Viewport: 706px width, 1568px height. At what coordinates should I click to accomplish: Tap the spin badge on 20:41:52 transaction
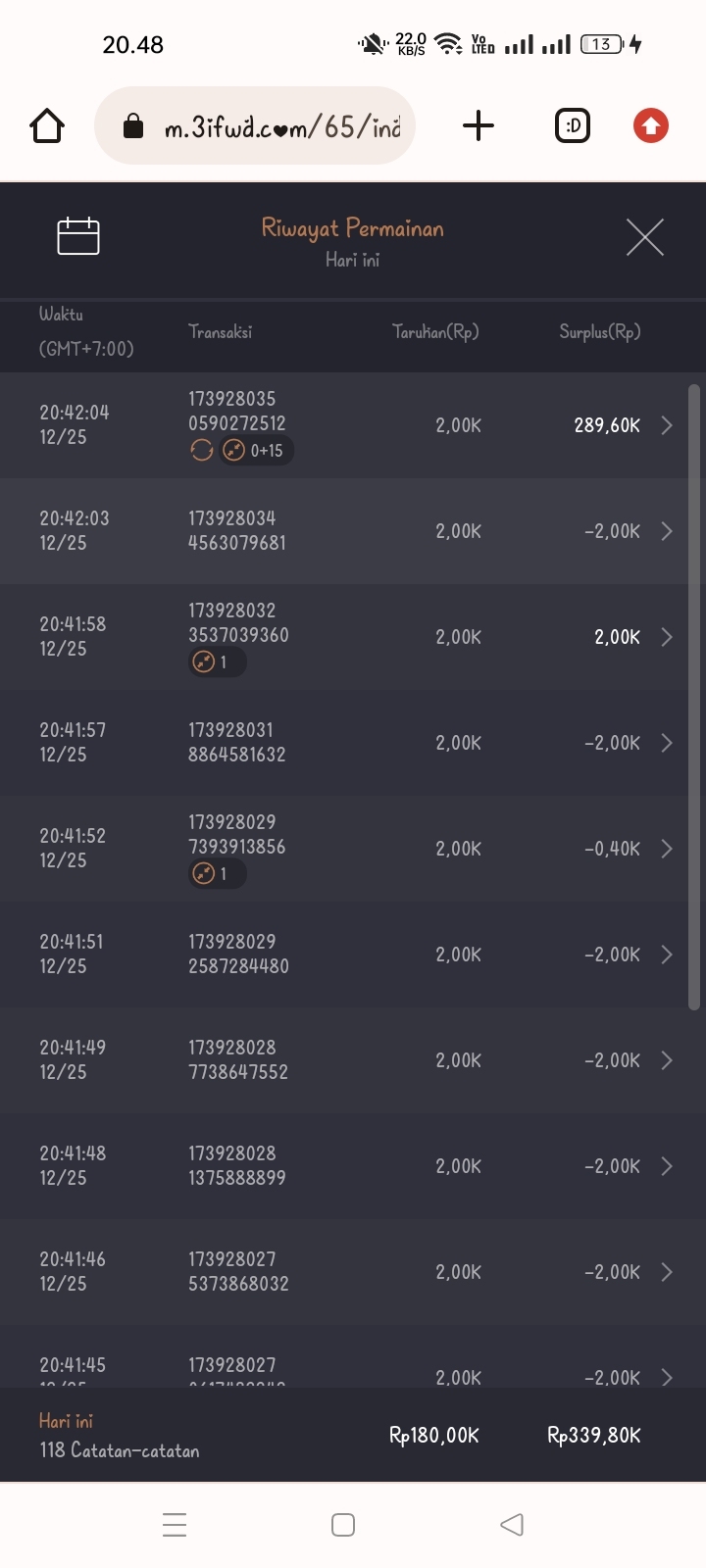pos(217,874)
